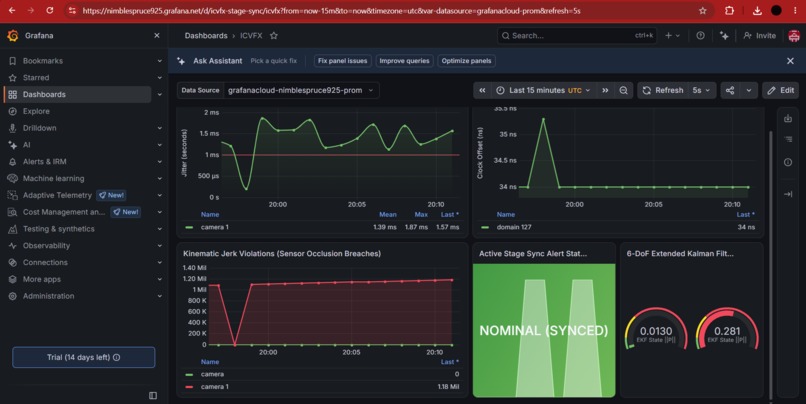
Task: Click the share icon
Action: 730,90
